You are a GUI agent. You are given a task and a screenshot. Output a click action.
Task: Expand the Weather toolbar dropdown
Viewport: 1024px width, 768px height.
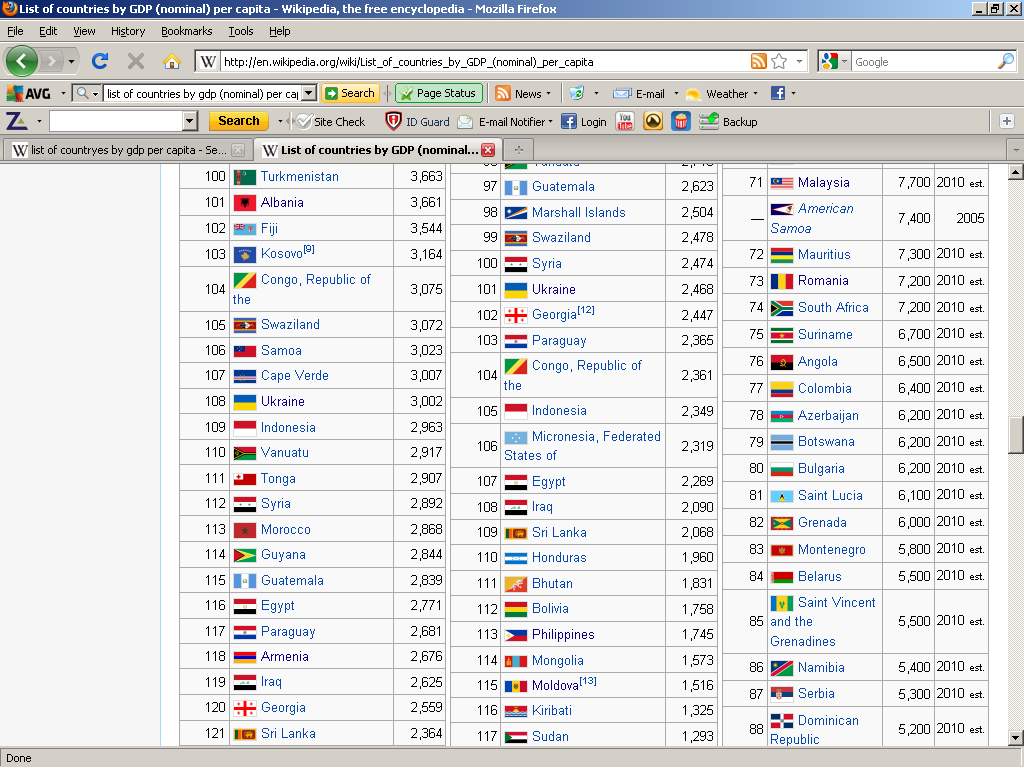tap(756, 94)
